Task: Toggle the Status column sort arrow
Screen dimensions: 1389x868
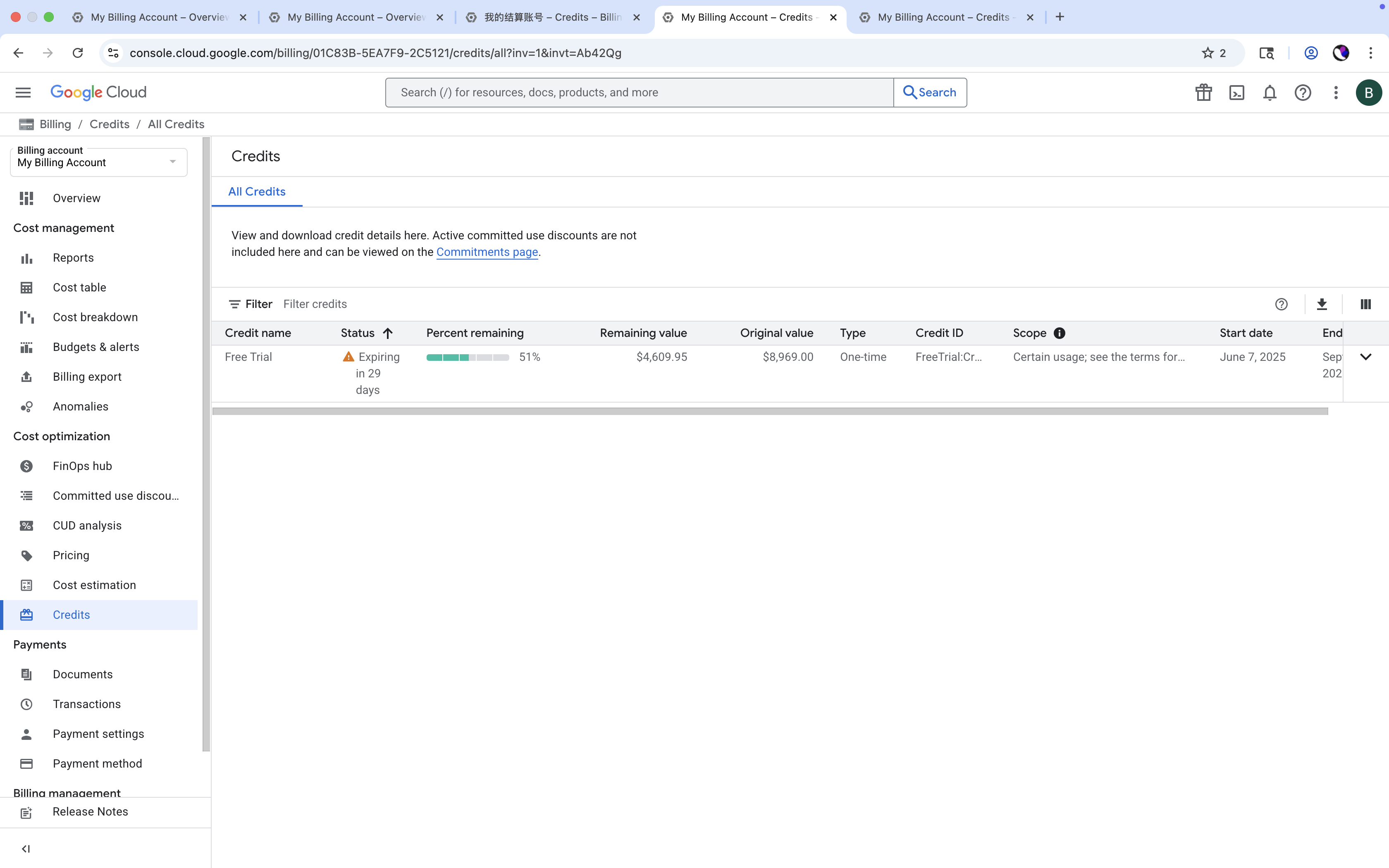Action: pos(387,333)
